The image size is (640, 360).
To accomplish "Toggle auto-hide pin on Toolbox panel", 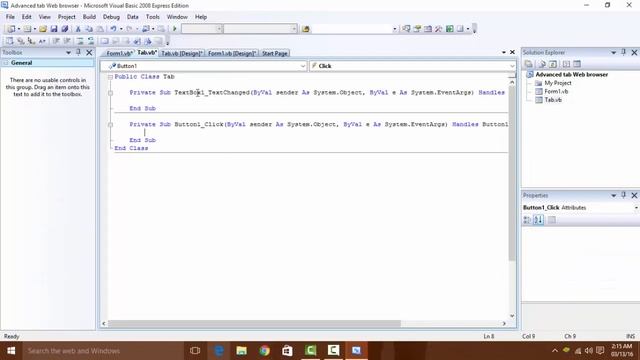I will click(x=78, y=52).
